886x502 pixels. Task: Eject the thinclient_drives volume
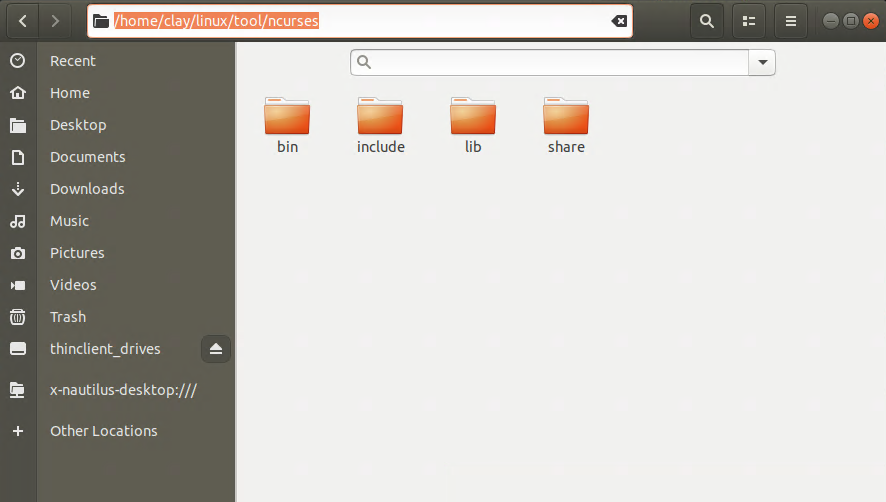216,349
